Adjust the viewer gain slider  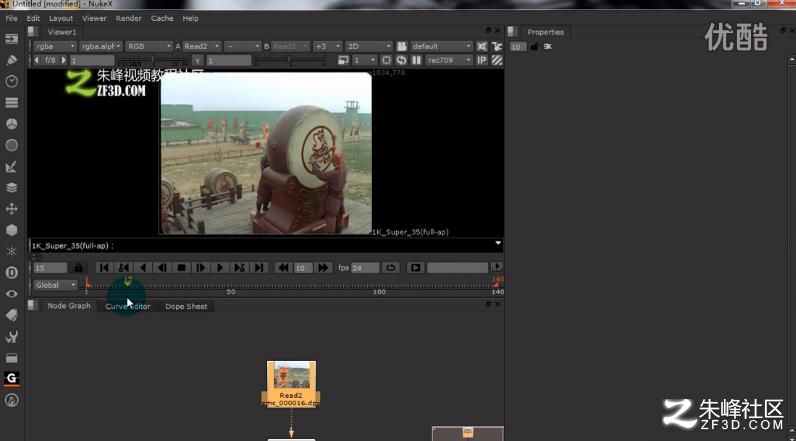point(151,61)
